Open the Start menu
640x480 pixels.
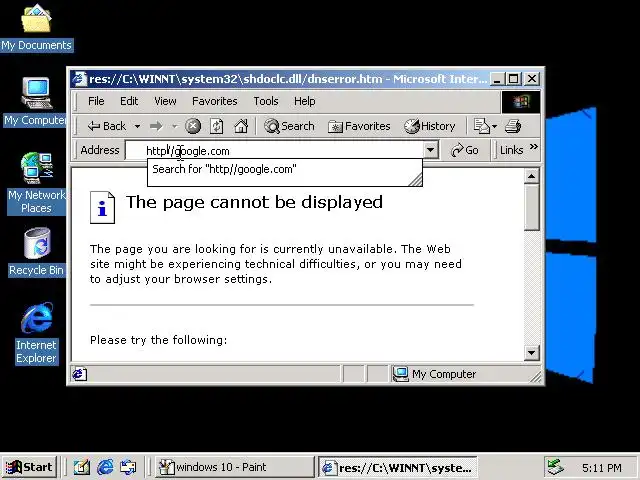(x=29, y=467)
